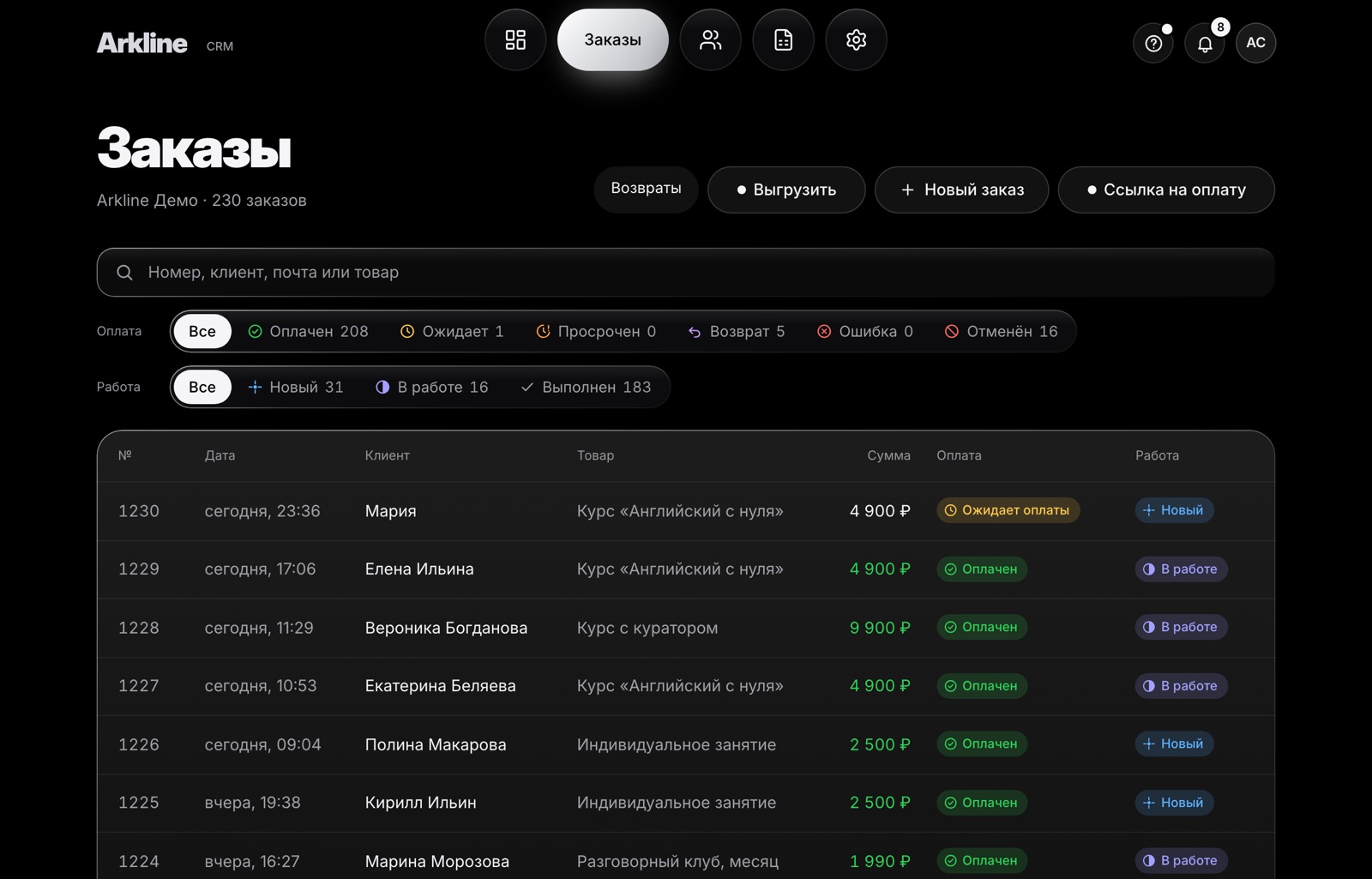Viewport: 1372px width, 879px height.
Task: Click the Оплачен badge in order 1229 row
Action: click(x=982, y=569)
